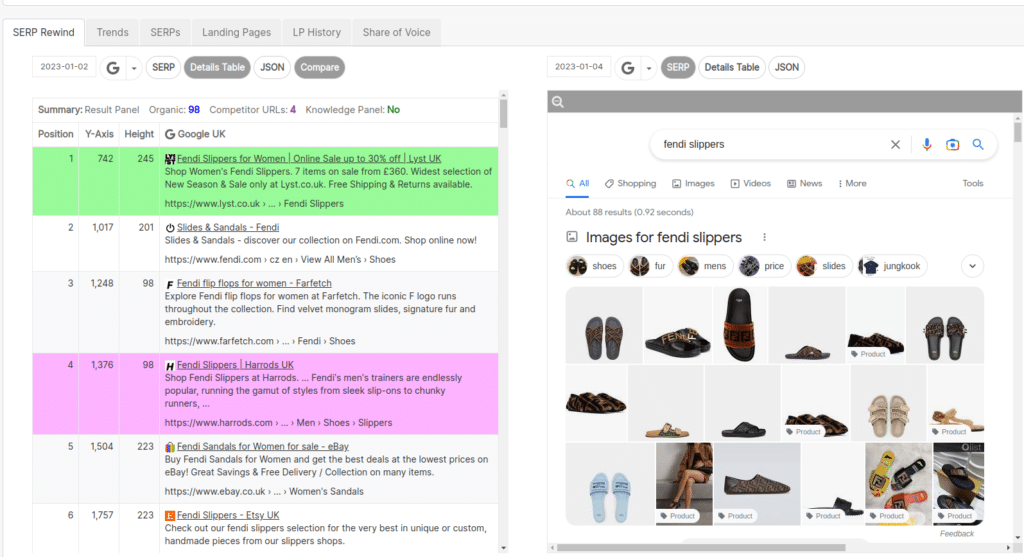1024x557 pixels.
Task: Select SERP view in the right panel
Action: point(678,67)
